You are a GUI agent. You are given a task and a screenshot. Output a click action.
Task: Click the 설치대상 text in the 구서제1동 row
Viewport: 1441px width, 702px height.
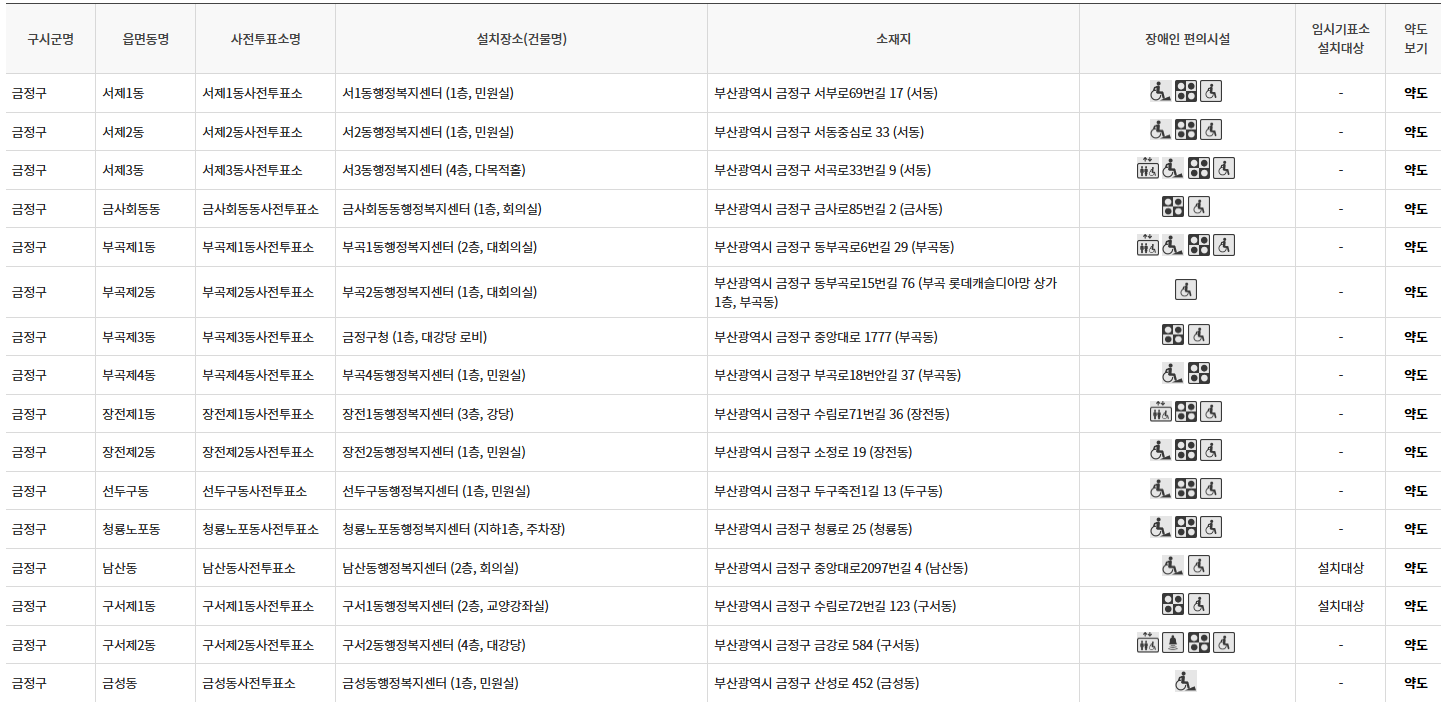(1340, 604)
